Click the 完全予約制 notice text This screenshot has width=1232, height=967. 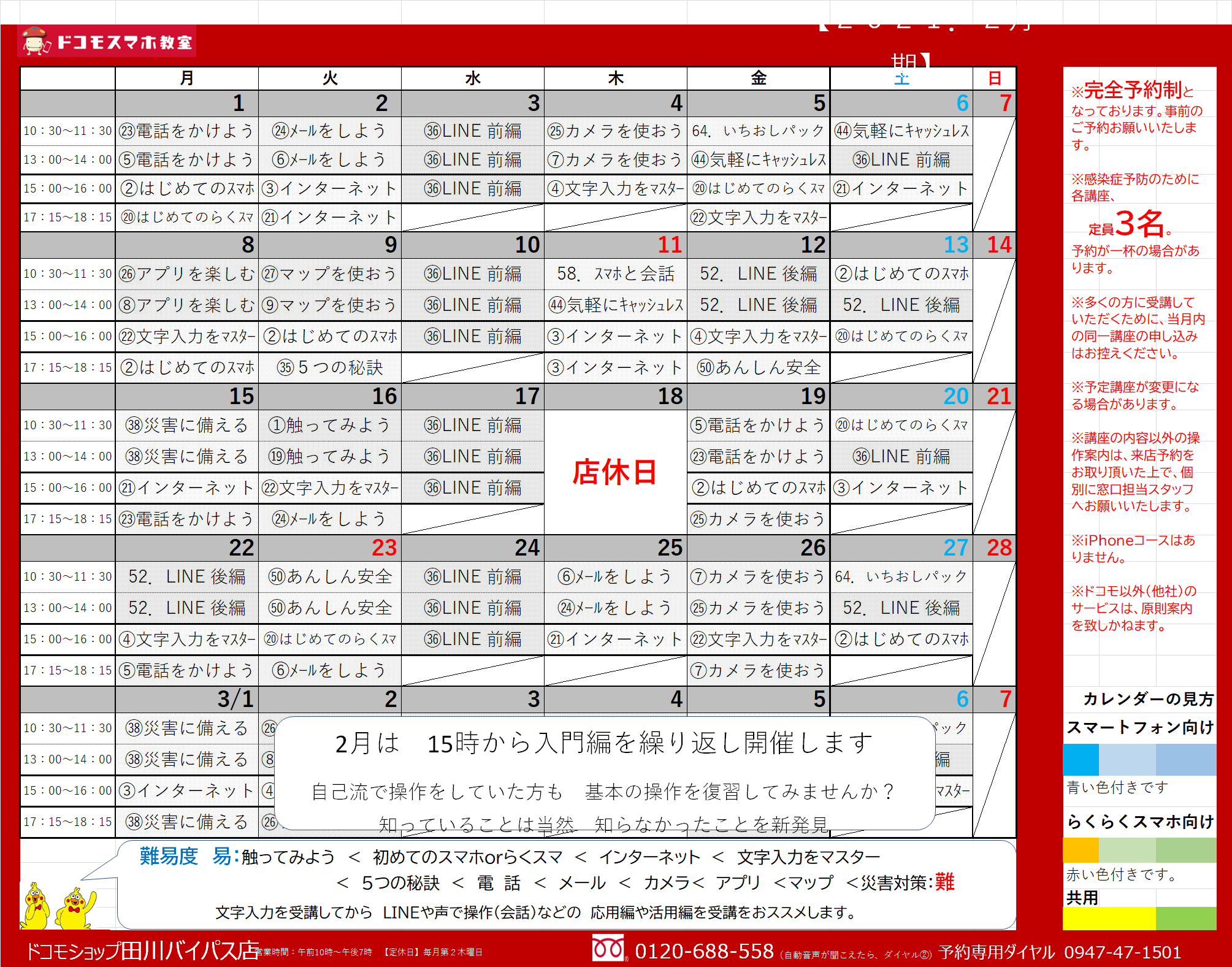tap(1132, 91)
